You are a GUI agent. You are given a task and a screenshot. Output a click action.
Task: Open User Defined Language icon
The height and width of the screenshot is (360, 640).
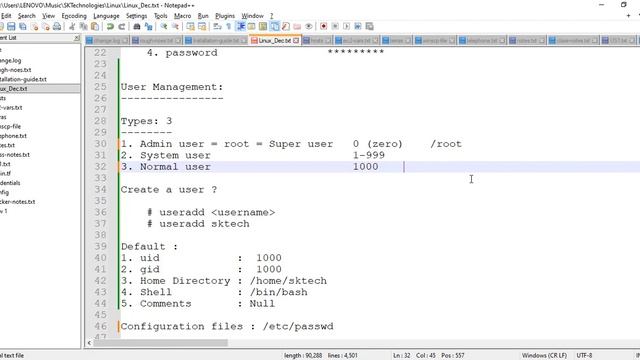click(251, 27)
